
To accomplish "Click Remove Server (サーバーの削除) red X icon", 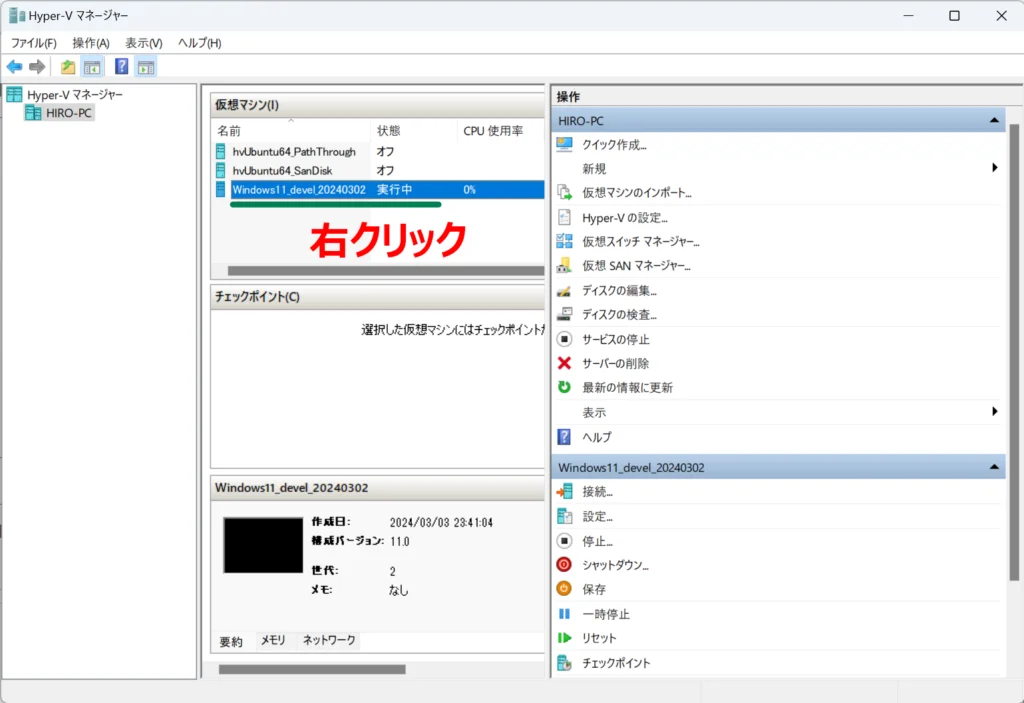I will click(x=564, y=363).
